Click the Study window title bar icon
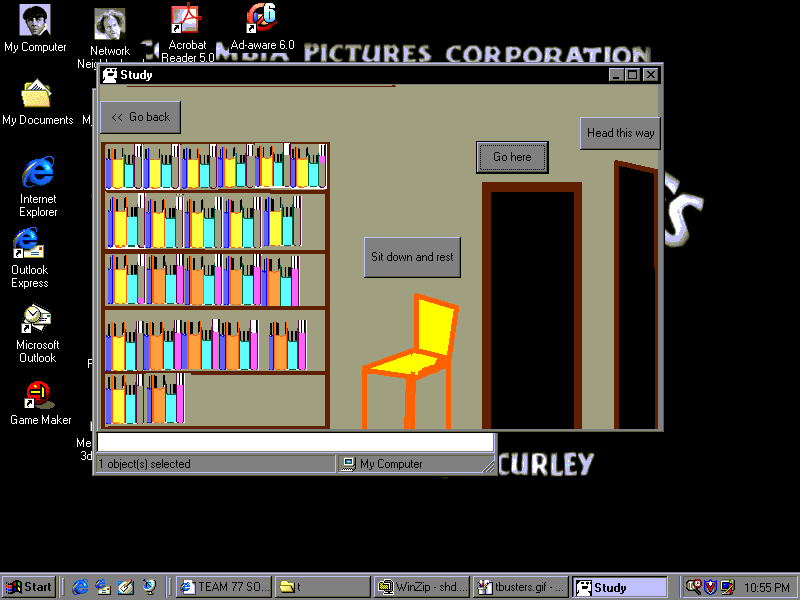The height and width of the screenshot is (600, 800). 110,75
